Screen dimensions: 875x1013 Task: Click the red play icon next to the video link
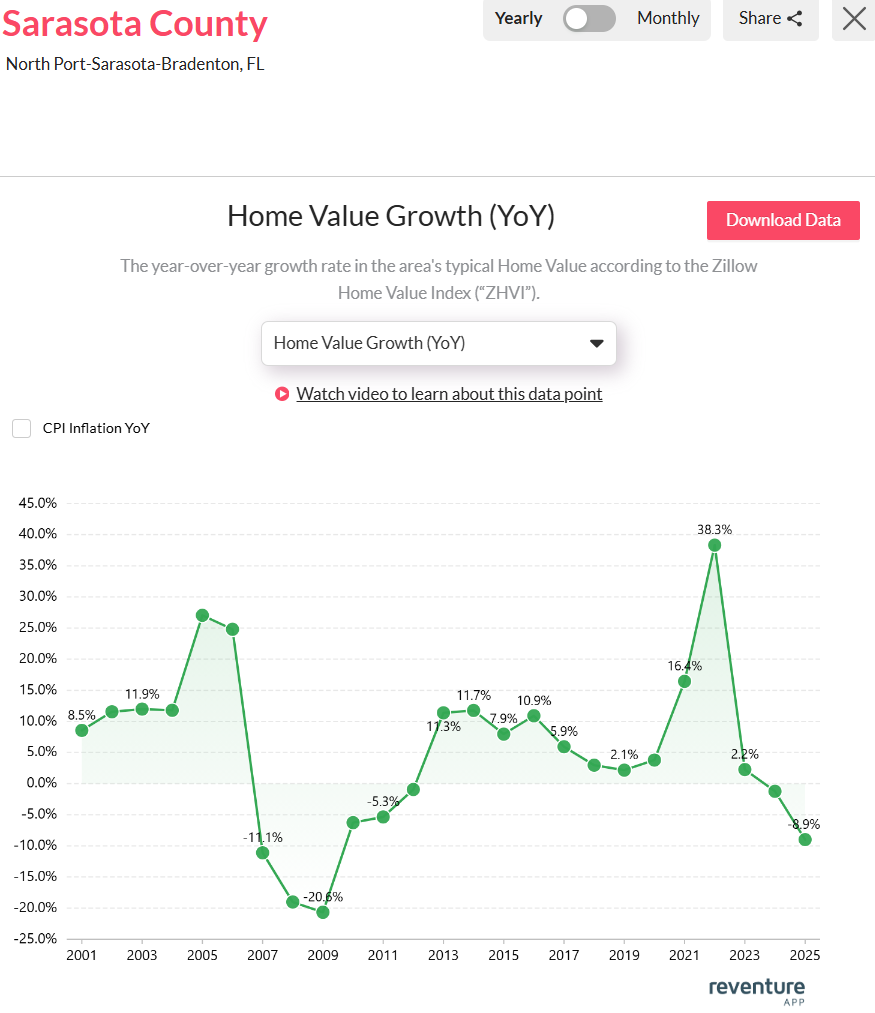pyautogui.click(x=282, y=393)
